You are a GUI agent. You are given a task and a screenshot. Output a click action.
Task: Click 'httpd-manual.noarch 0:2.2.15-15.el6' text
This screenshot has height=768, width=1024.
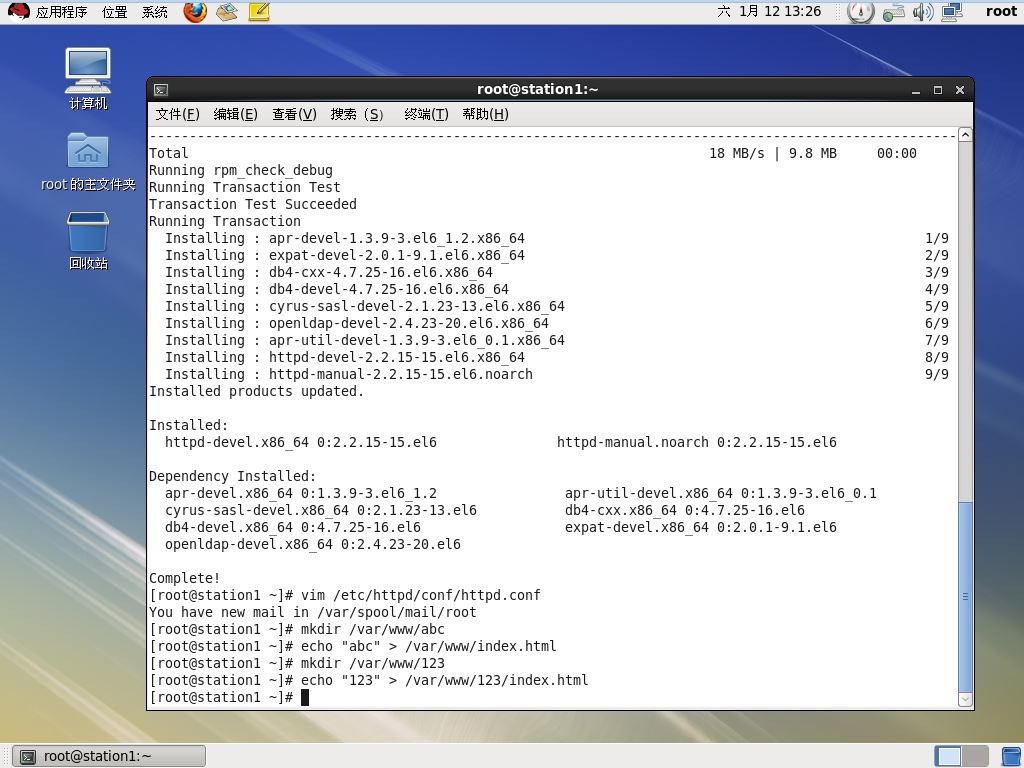(x=697, y=442)
